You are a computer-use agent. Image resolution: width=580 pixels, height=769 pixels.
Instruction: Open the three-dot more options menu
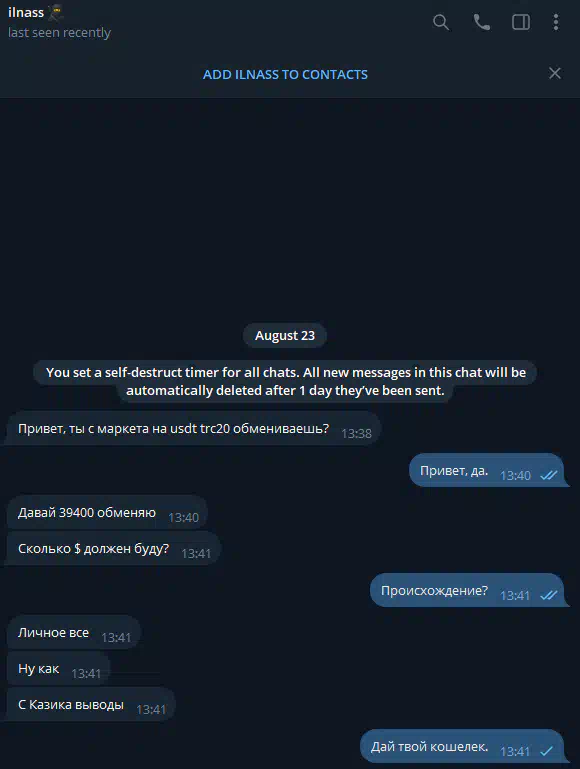click(x=555, y=22)
